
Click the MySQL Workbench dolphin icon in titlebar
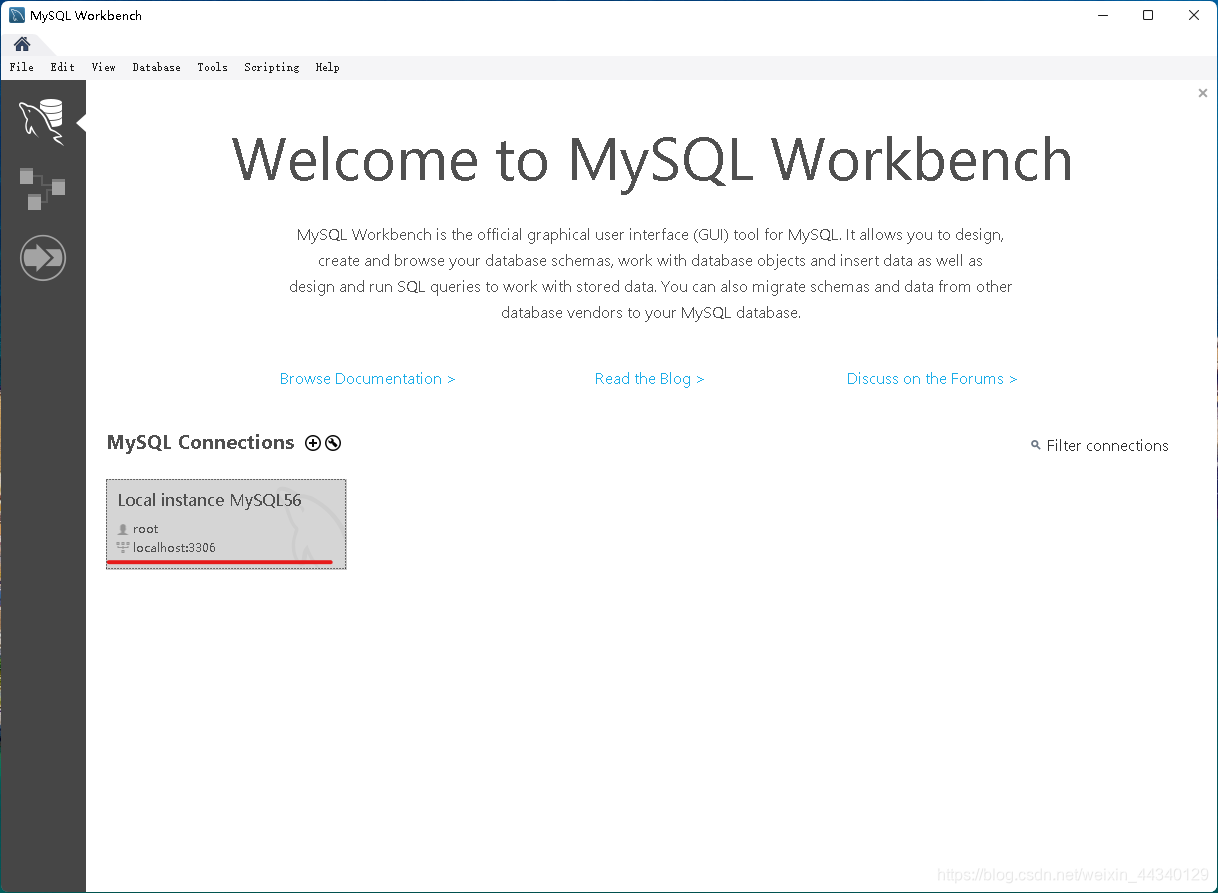click(x=14, y=14)
